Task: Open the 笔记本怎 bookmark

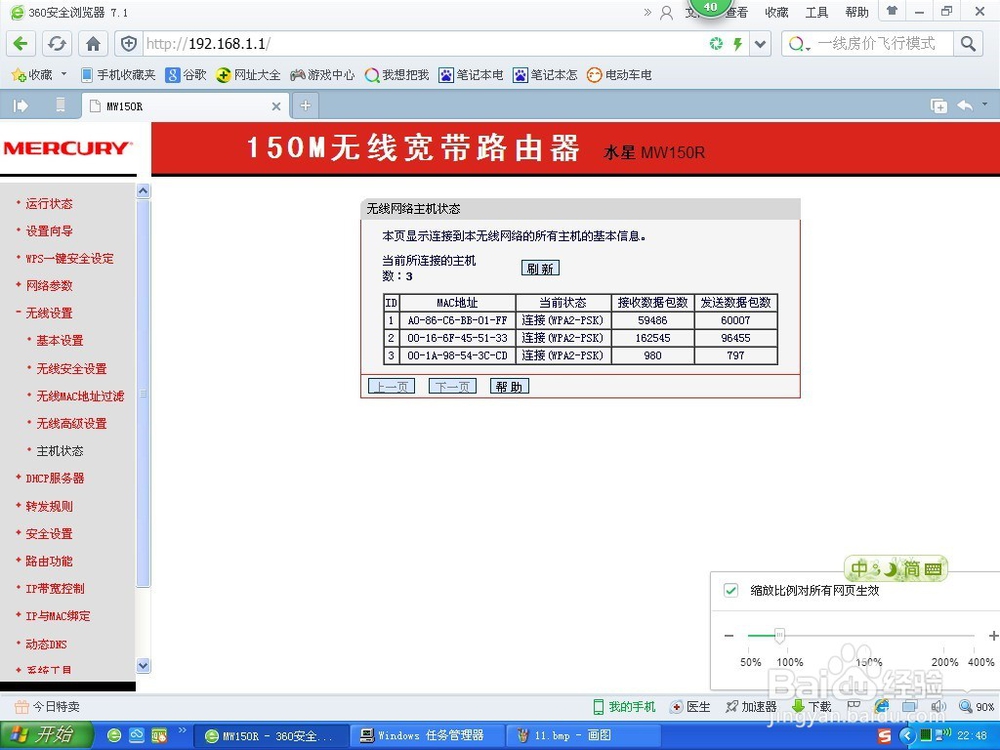Action: click(x=545, y=75)
